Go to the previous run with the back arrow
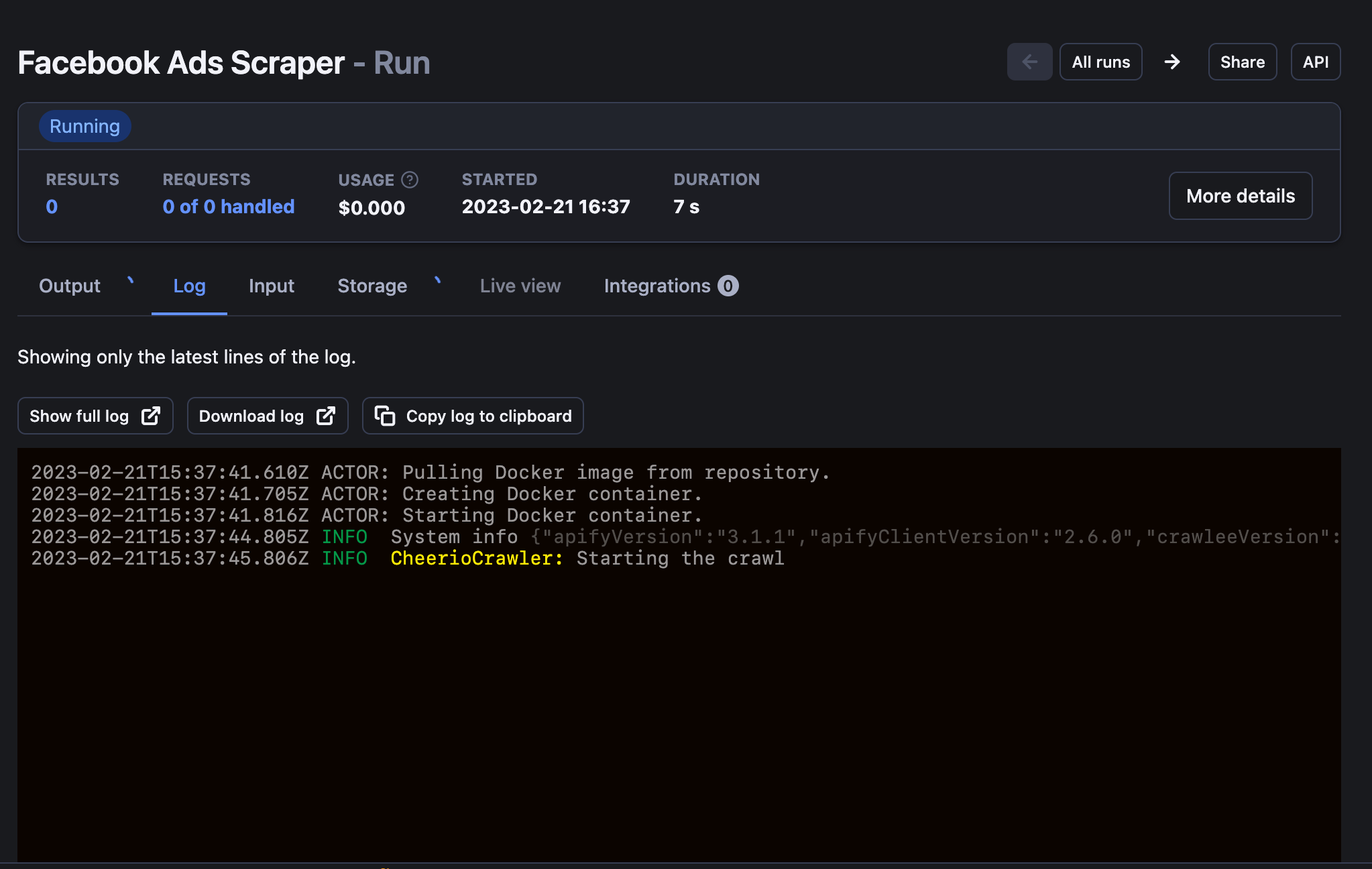This screenshot has height=869, width=1372. (1029, 62)
